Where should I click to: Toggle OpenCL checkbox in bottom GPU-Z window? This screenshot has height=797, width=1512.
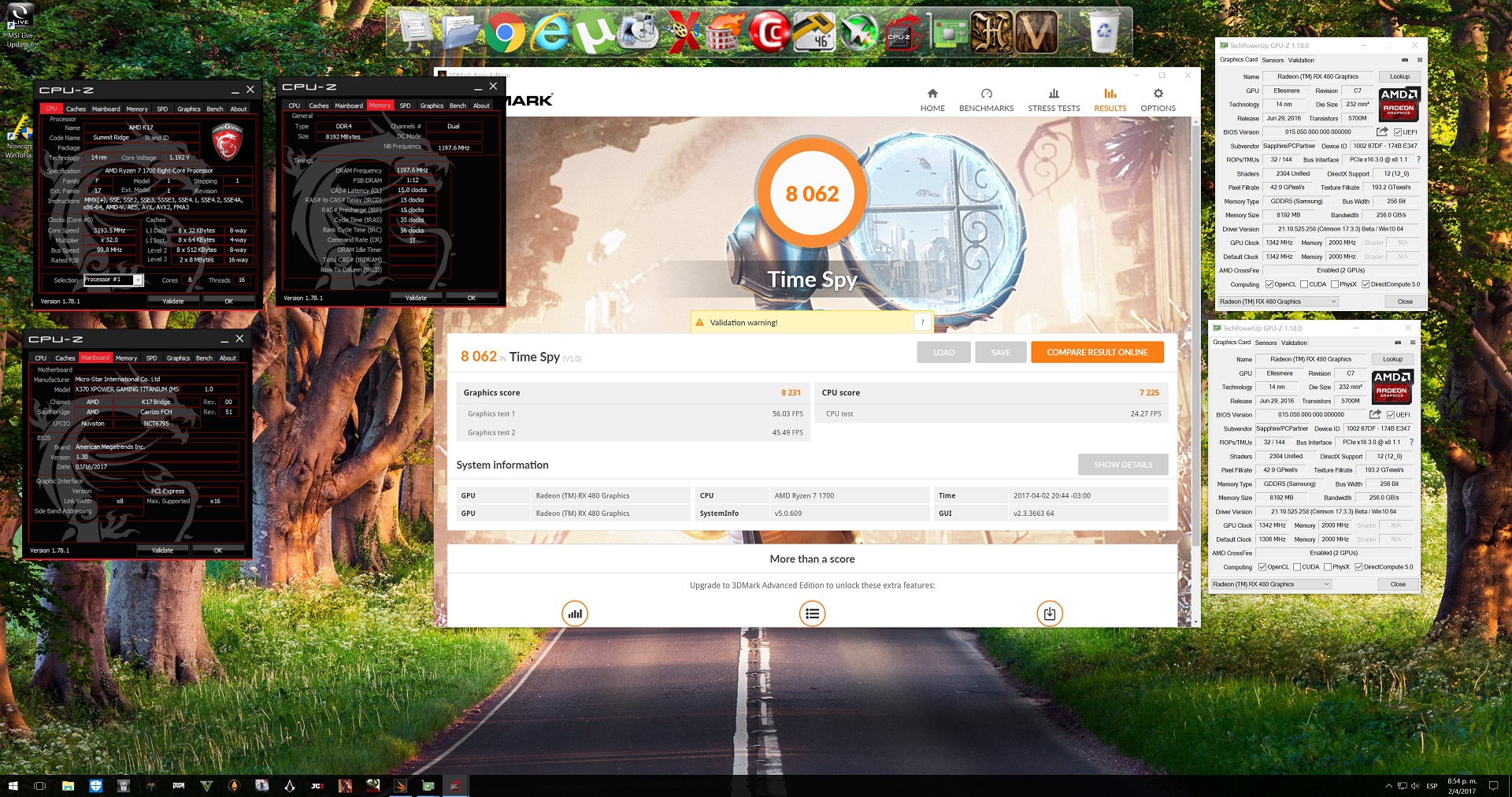[1262, 567]
